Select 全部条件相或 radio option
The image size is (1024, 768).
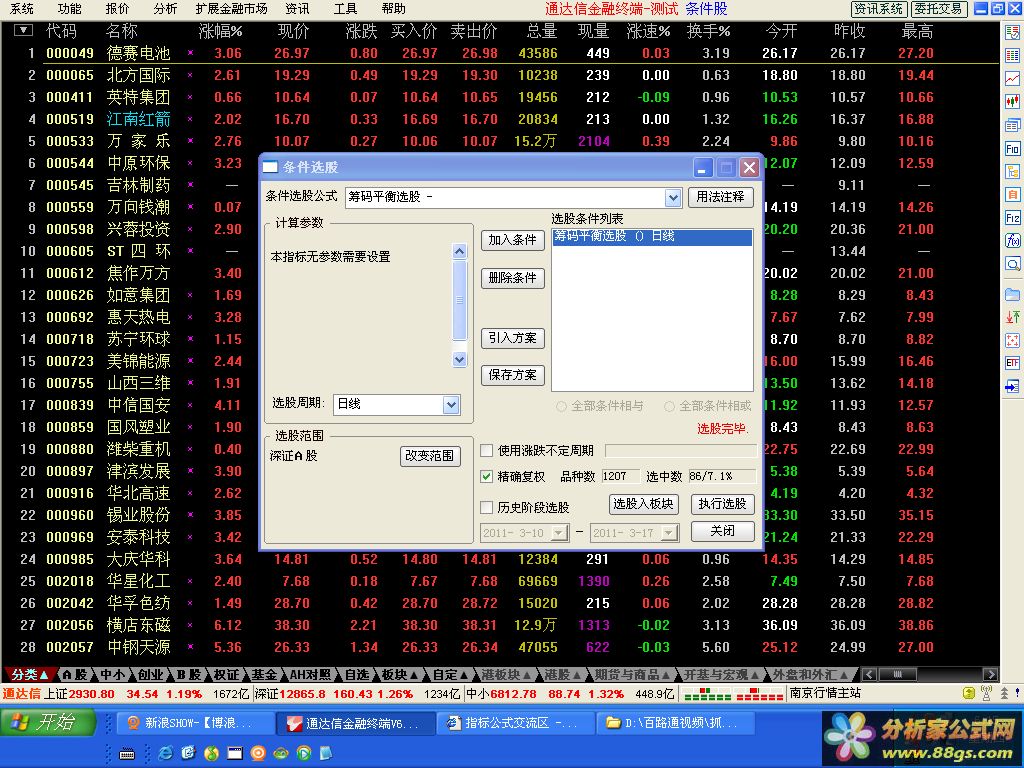tap(669, 406)
